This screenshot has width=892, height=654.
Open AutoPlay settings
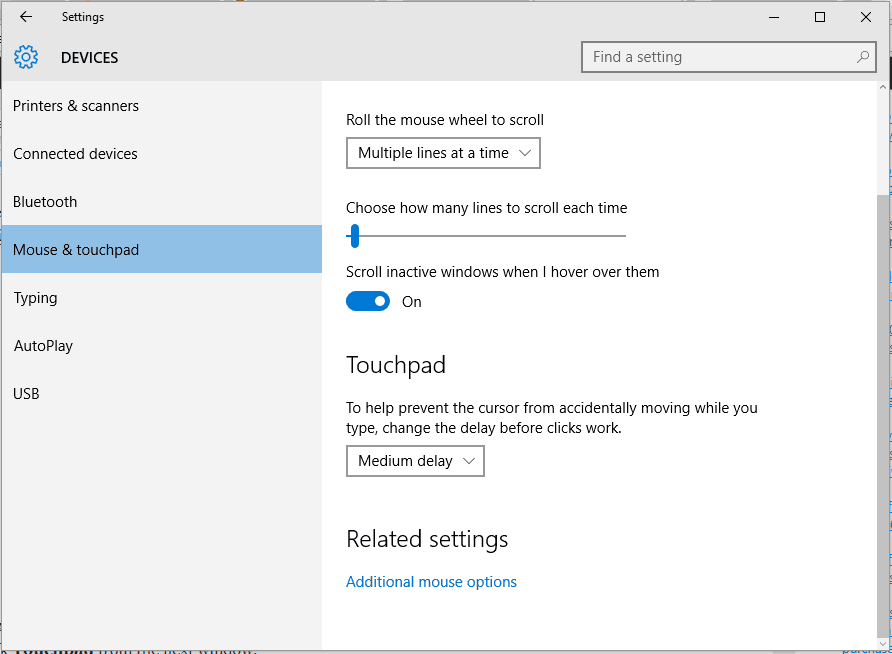(x=43, y=346)
